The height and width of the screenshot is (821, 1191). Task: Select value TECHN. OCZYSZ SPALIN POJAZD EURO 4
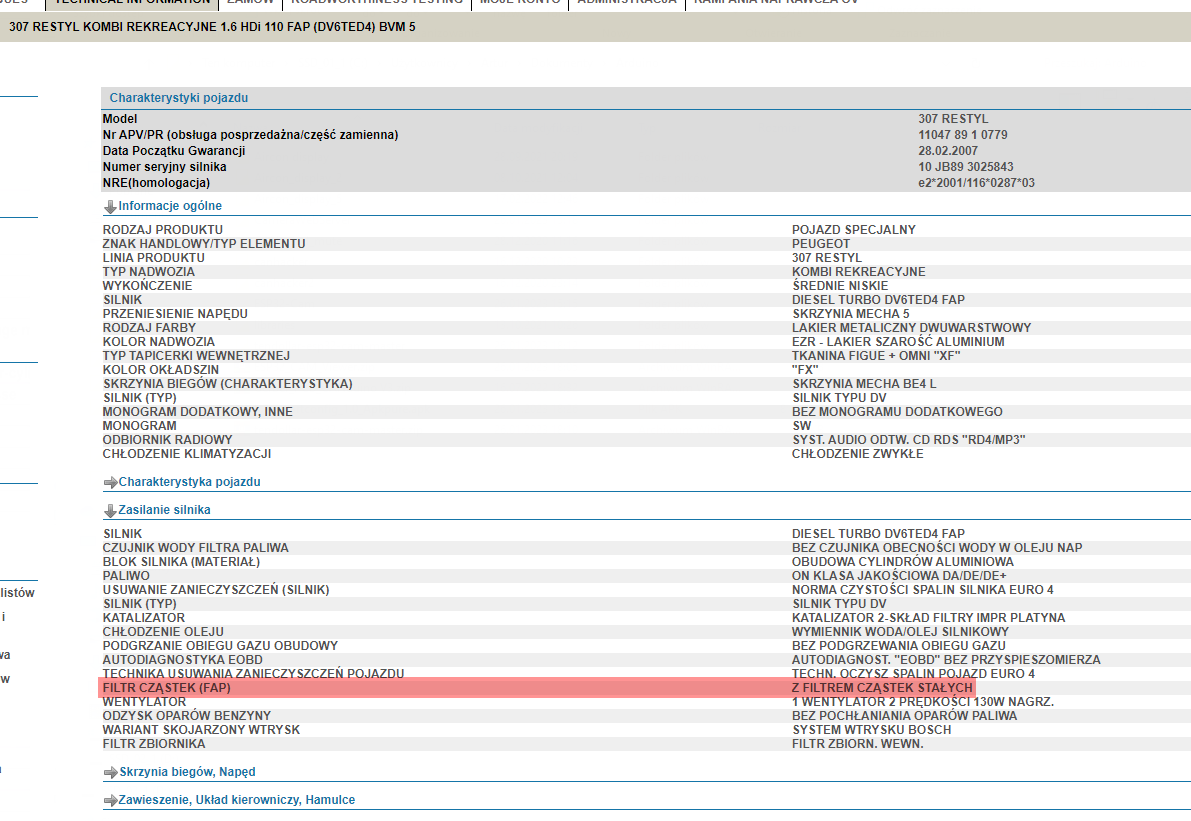pyautogui.click(x=913, y=674)
